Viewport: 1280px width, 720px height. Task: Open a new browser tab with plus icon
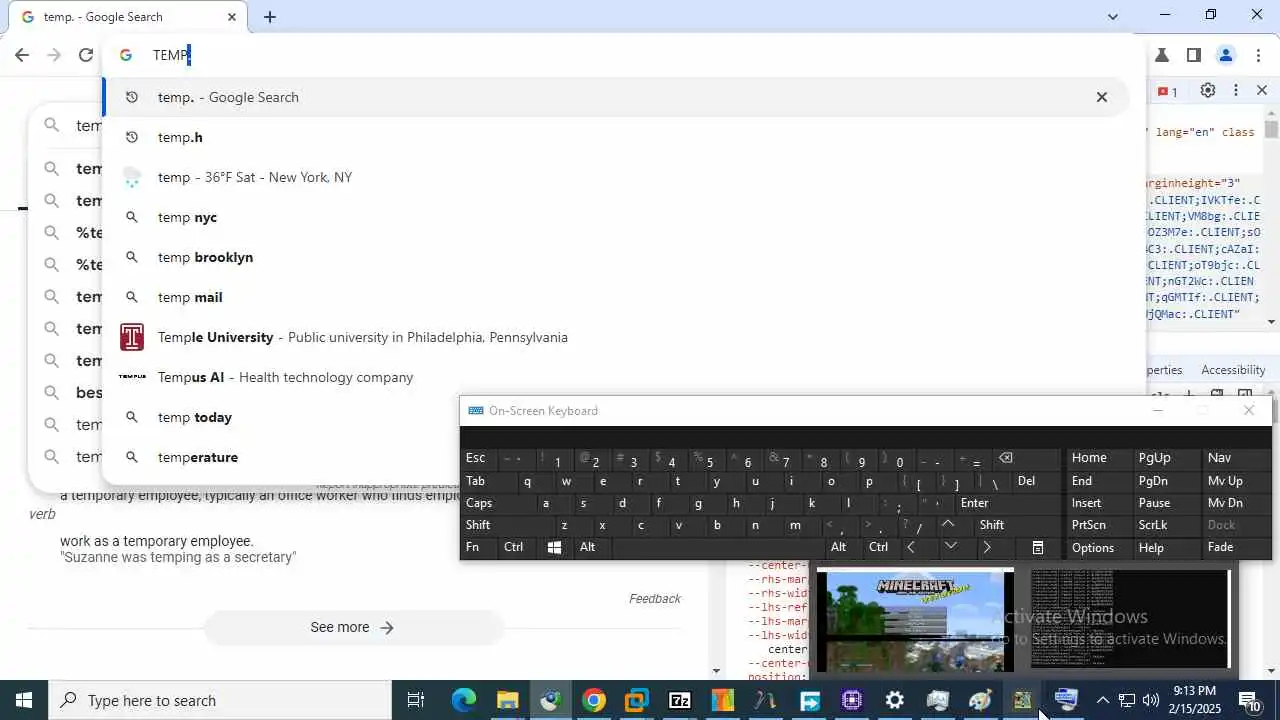click(270, 17)
